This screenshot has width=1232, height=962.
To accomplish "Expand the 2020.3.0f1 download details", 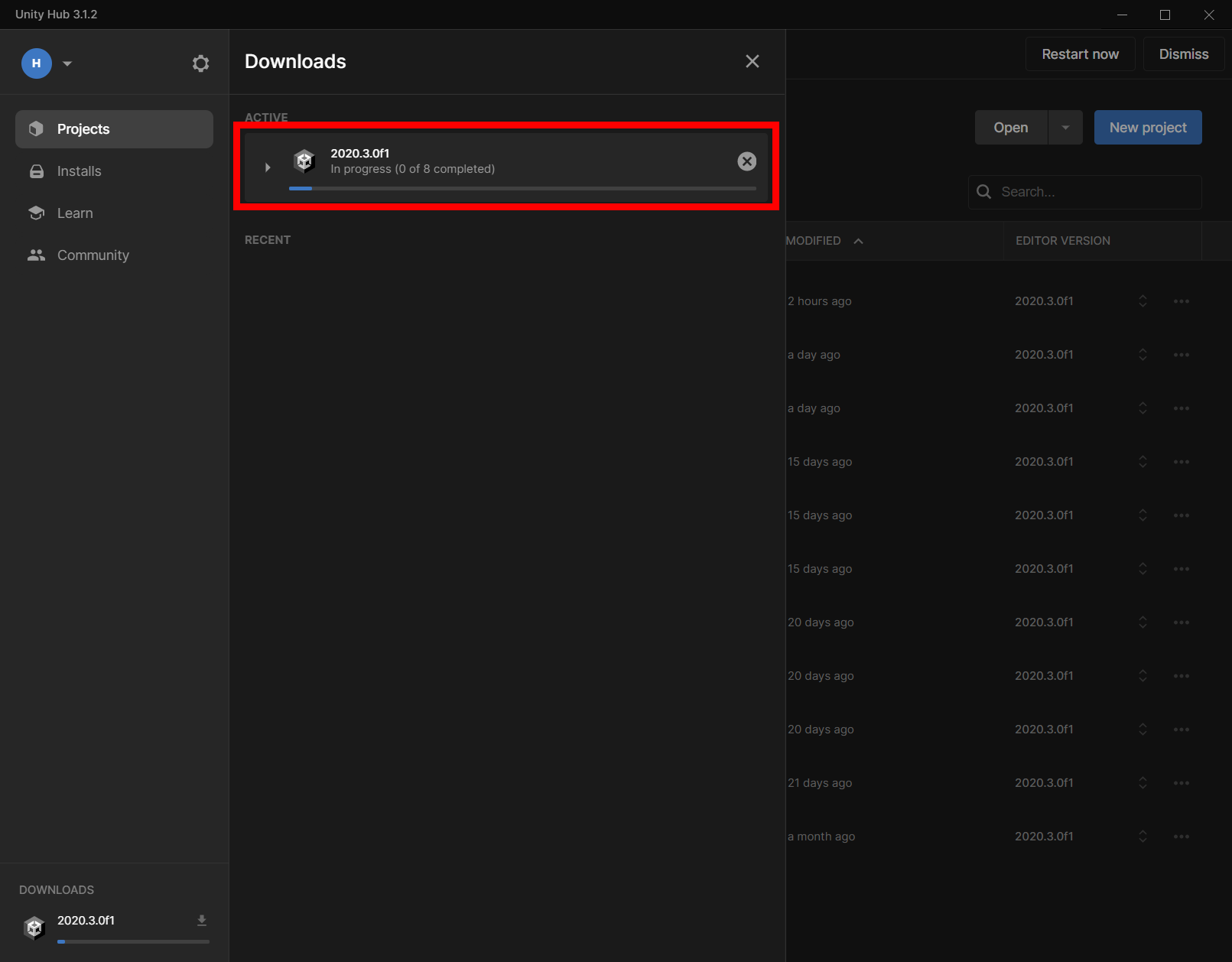I will pos(268,167).
